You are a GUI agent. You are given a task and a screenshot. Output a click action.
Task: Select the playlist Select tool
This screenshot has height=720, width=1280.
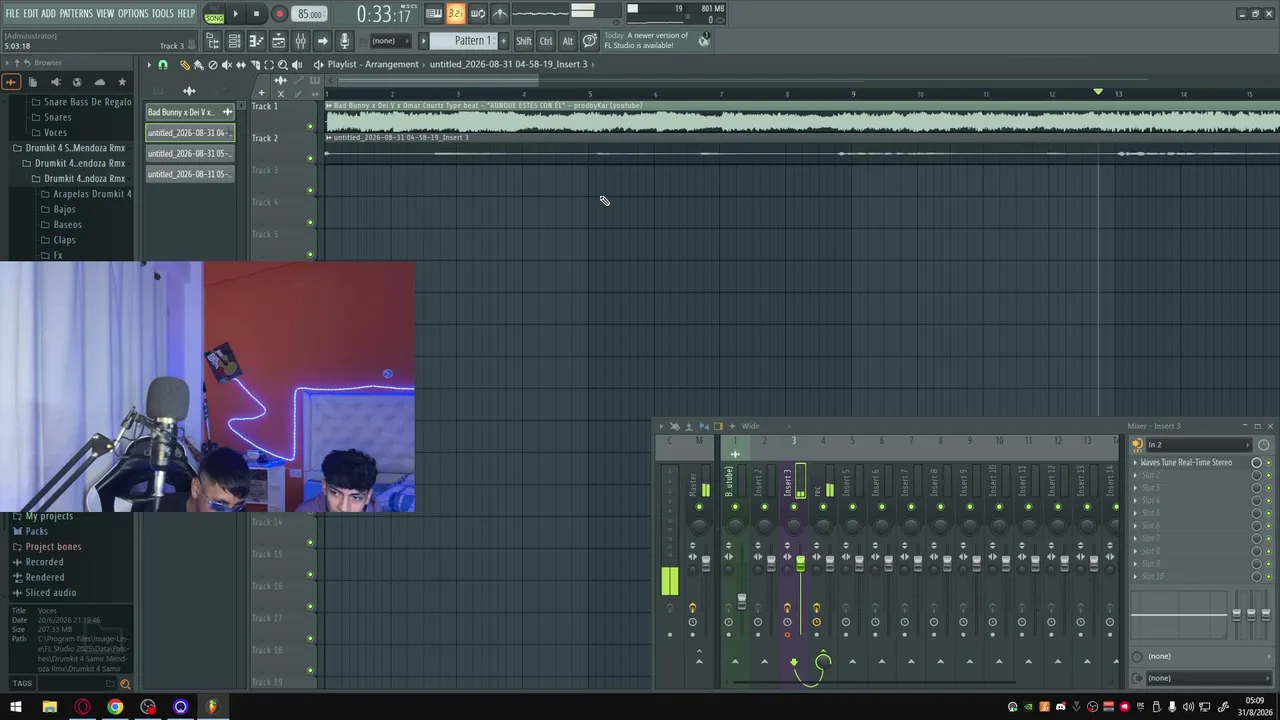269,65
